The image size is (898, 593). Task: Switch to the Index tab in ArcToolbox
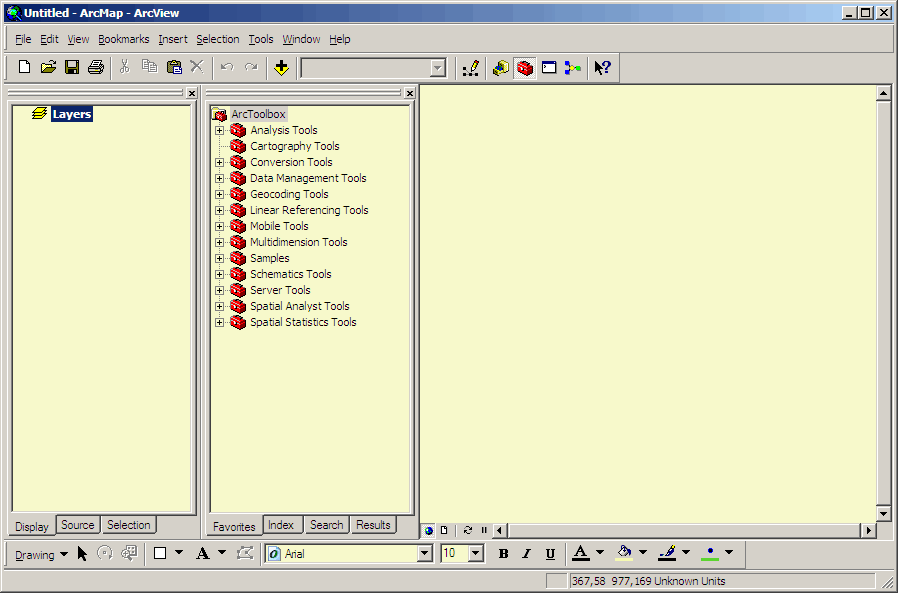click(281, 525)
